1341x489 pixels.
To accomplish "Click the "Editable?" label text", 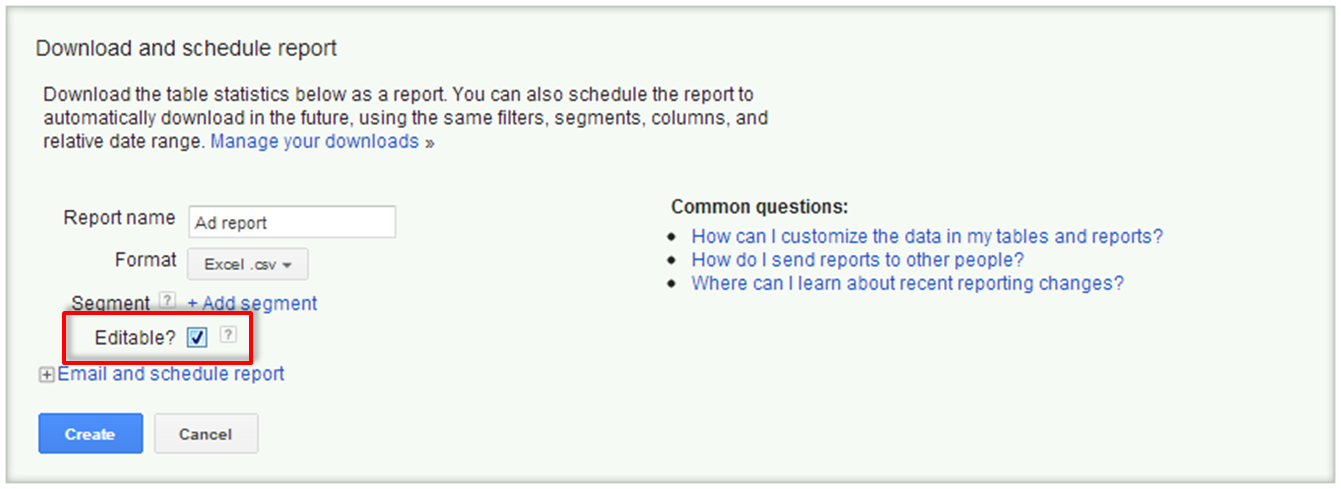I will 135,338.
